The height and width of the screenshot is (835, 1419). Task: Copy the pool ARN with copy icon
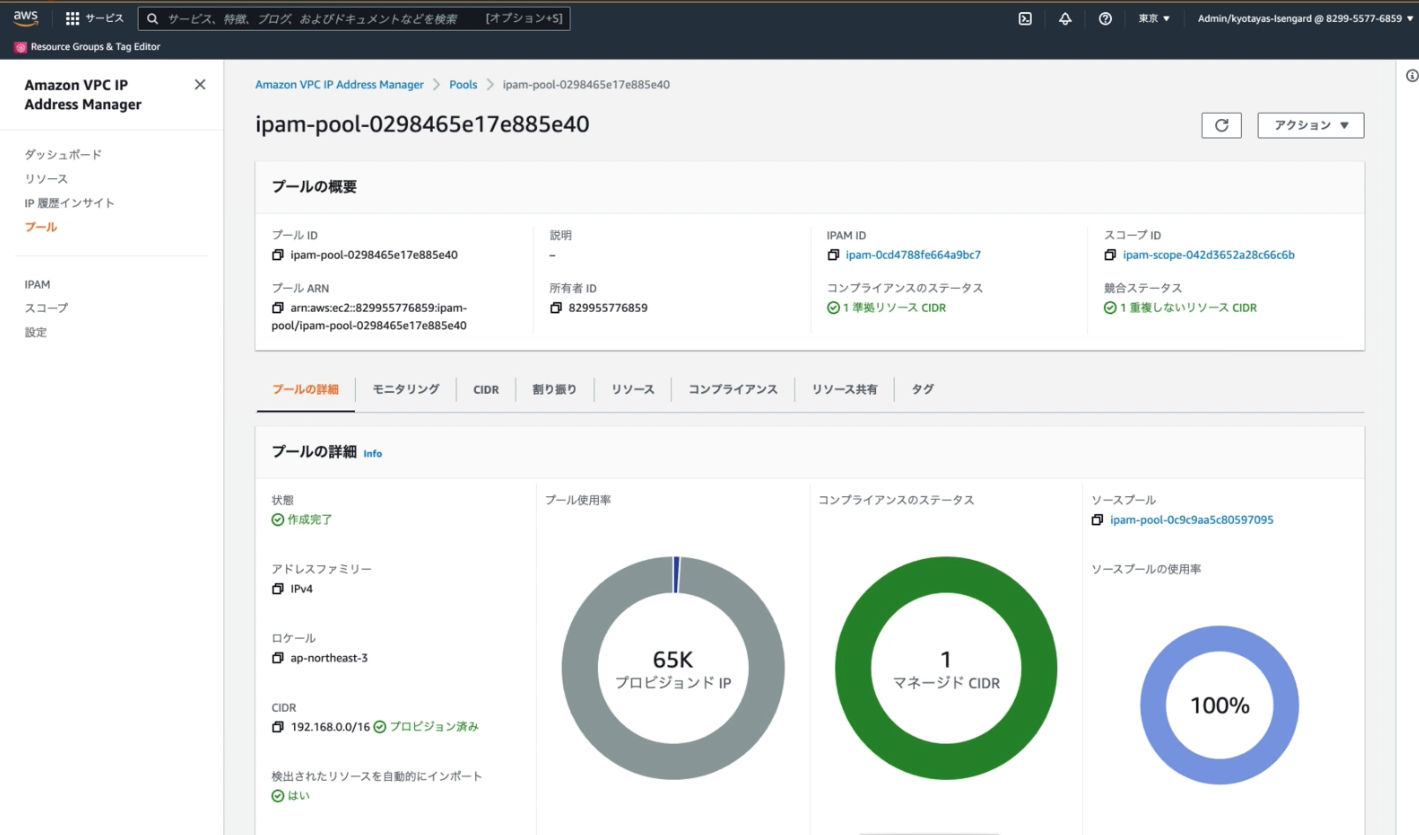[x=278, y=308]
